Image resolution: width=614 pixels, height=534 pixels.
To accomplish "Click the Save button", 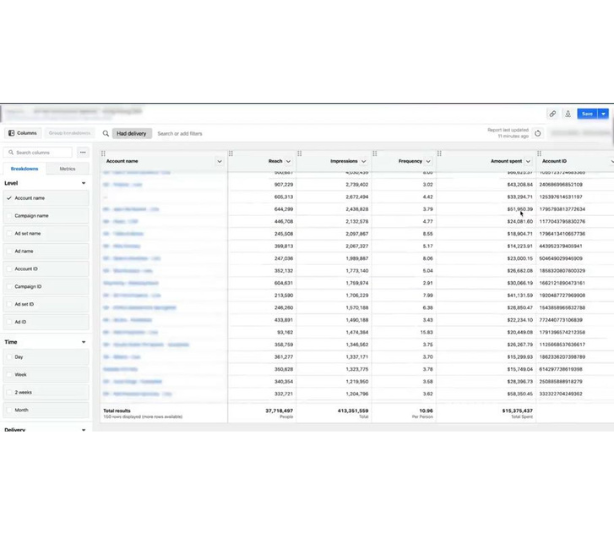I will (x=586, y=114).
